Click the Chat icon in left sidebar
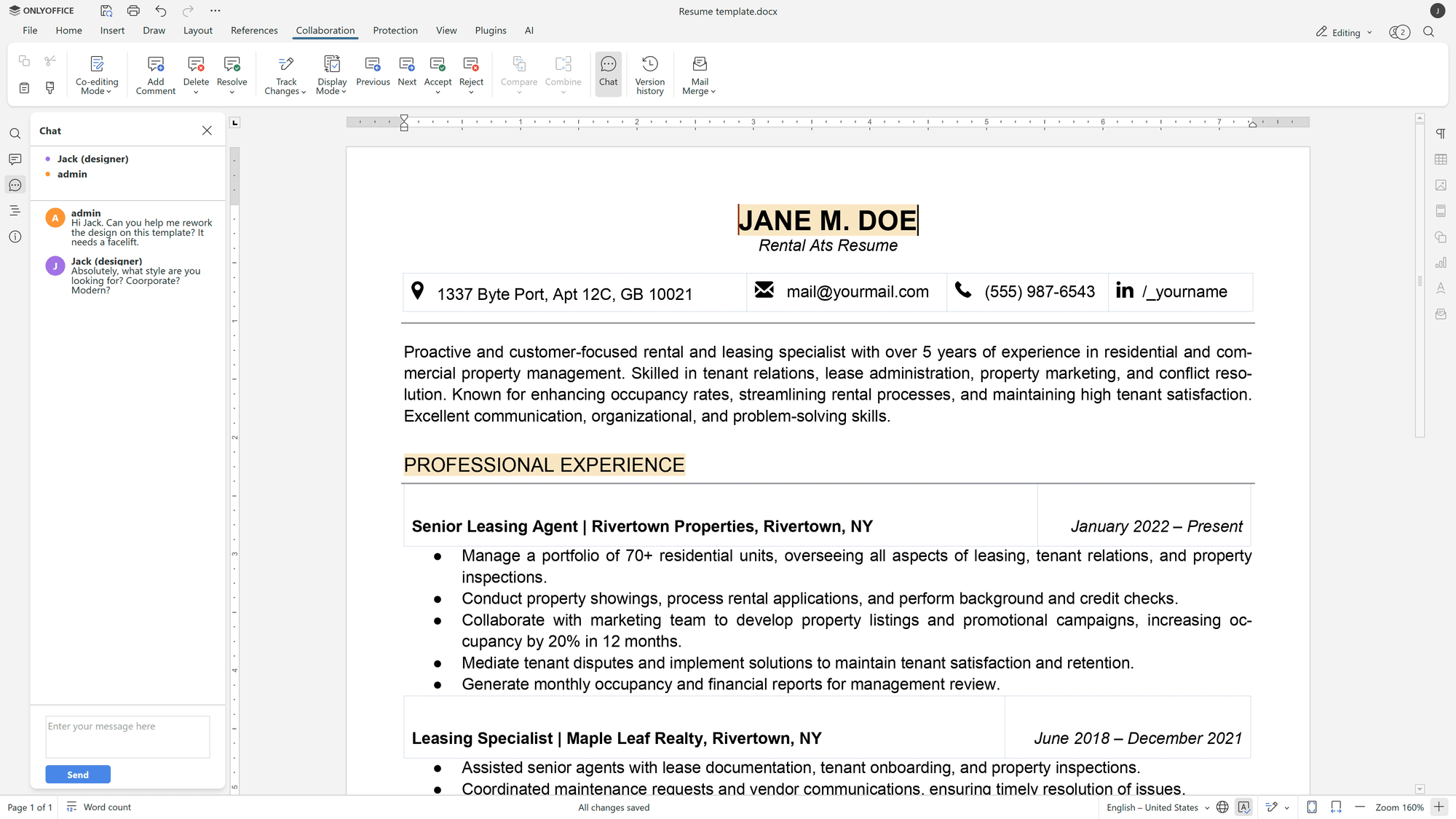Image resolution: width=1456 pixels, height=819 pixels. coord(15,185)
